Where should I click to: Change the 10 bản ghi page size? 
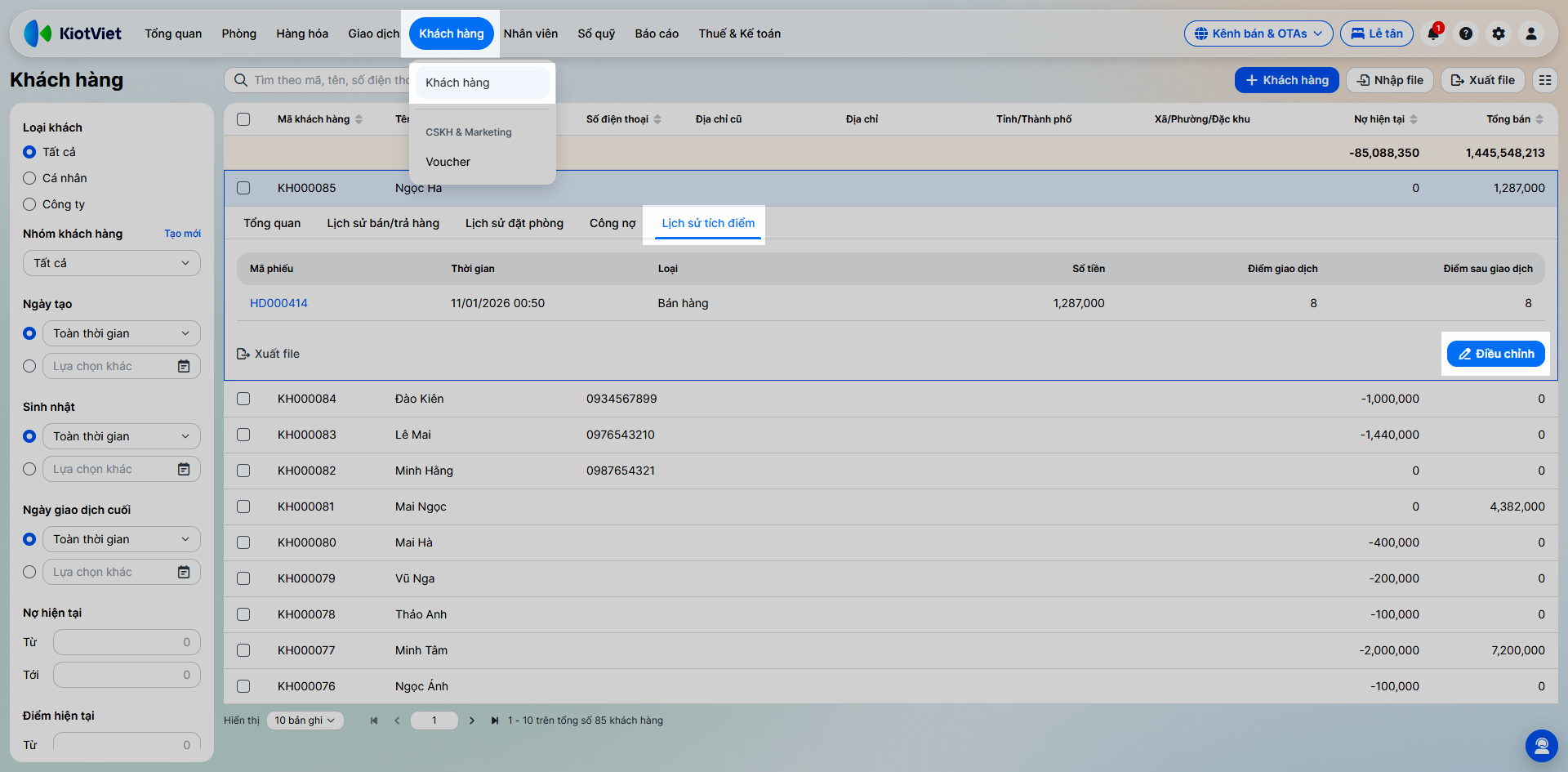(305, 721)
